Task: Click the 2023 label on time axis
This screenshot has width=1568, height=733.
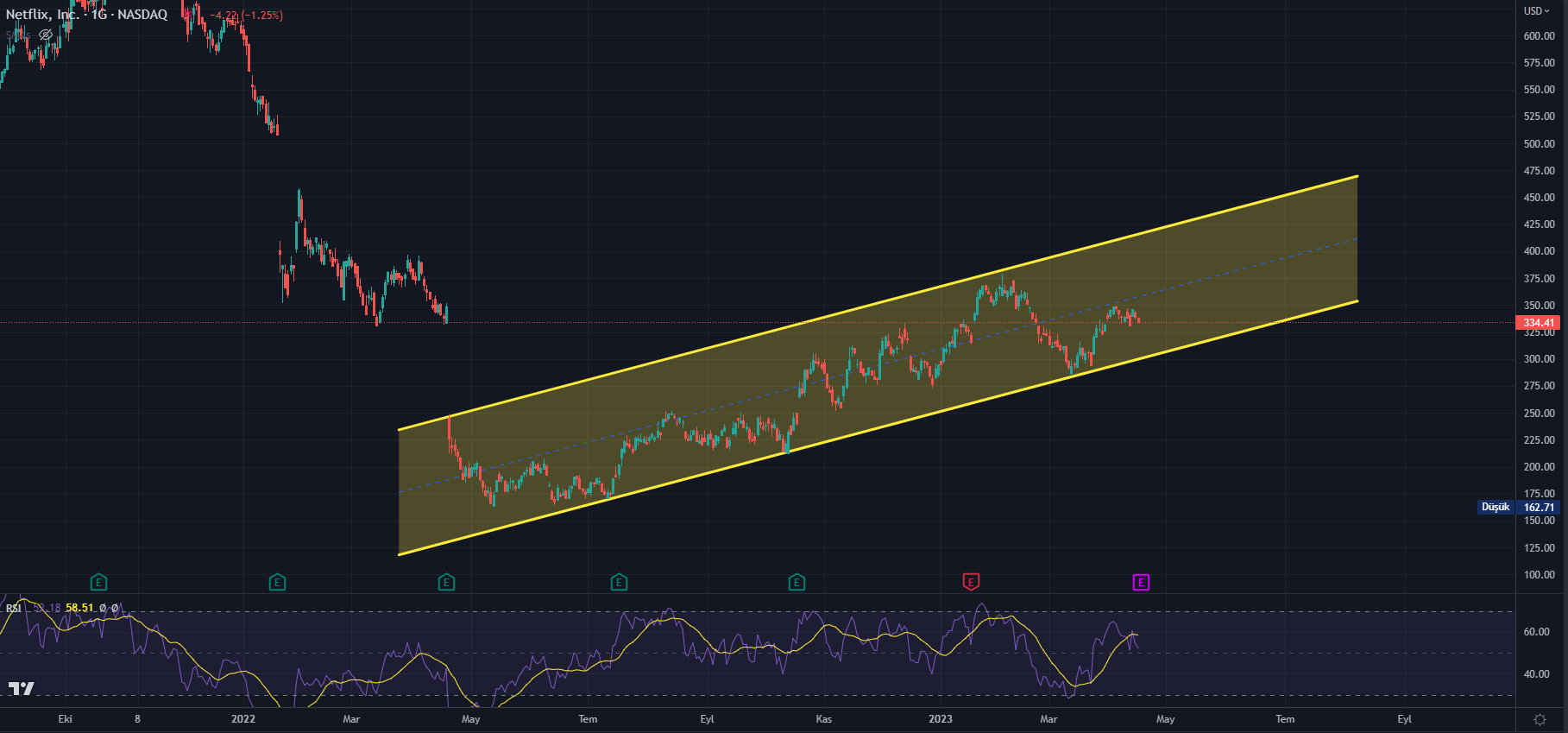Action: coord(941,719)
